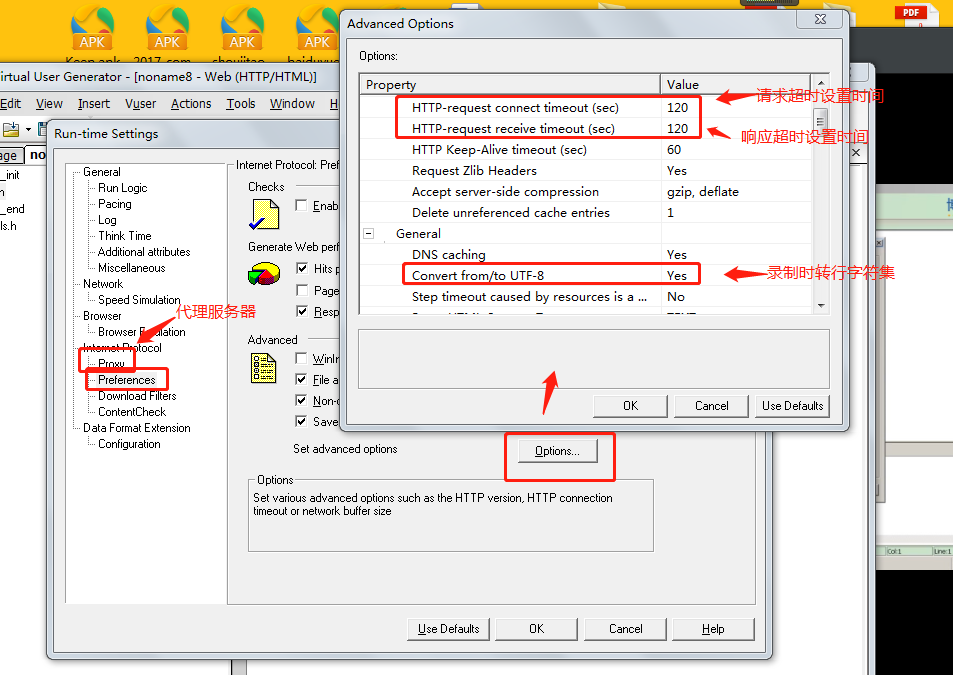The height and width of the screenshot is (675, 953).
Task: Click Help in Run-time Settings dialog
Action: click(713, 629)
